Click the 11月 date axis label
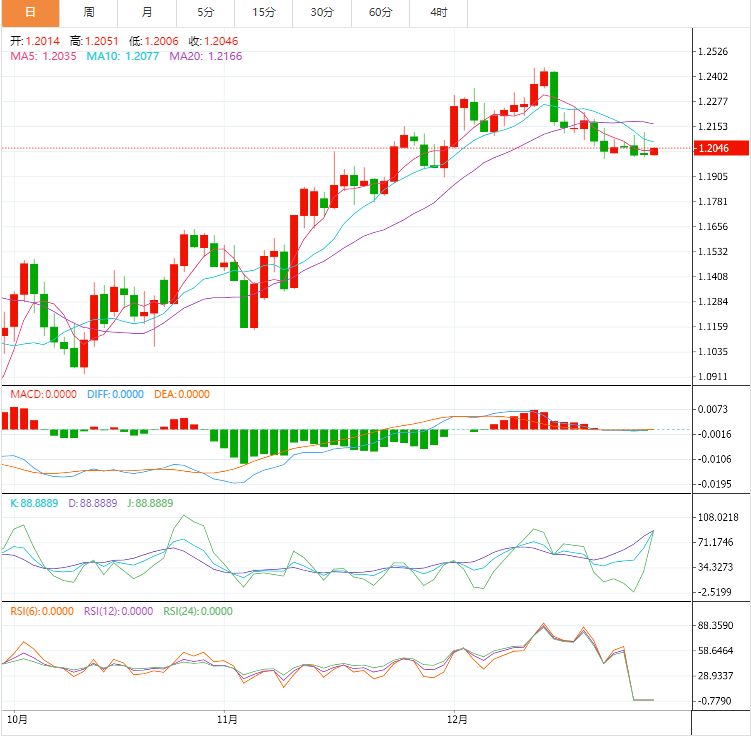 [227, 718]
